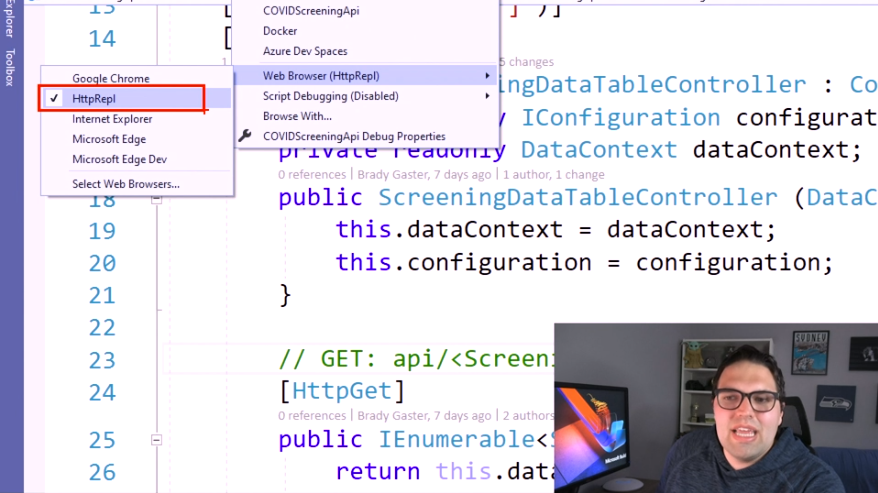Click the '// GET: api/' comment line
This screenshot has width=878, height=493.
[x=416, y=359]
